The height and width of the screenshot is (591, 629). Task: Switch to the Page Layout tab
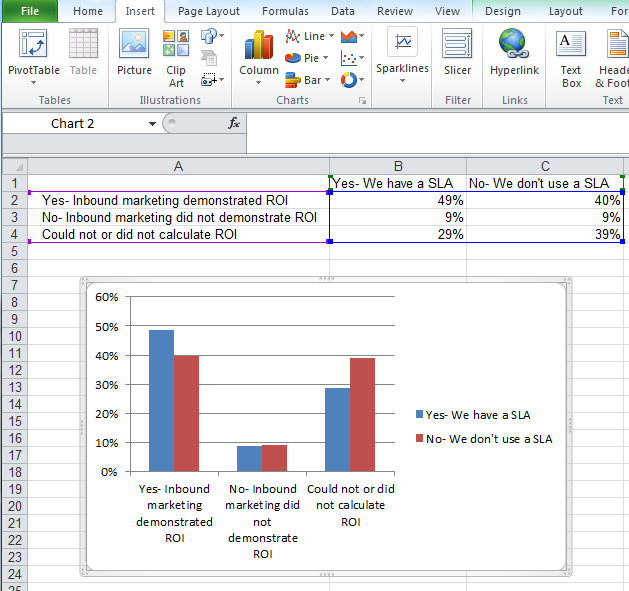pos(208,11)
